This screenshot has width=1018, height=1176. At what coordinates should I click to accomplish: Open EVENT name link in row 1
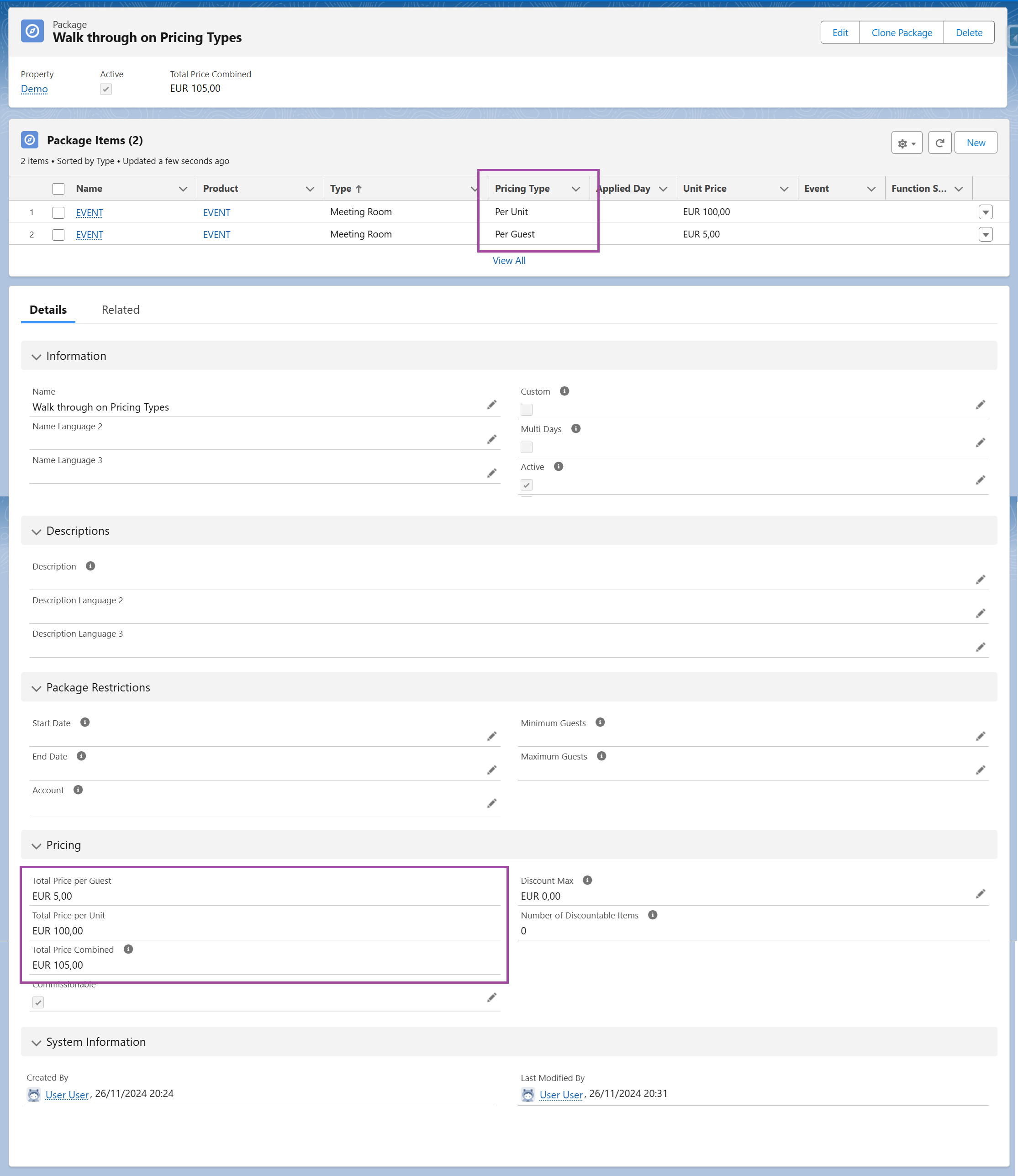90,212
